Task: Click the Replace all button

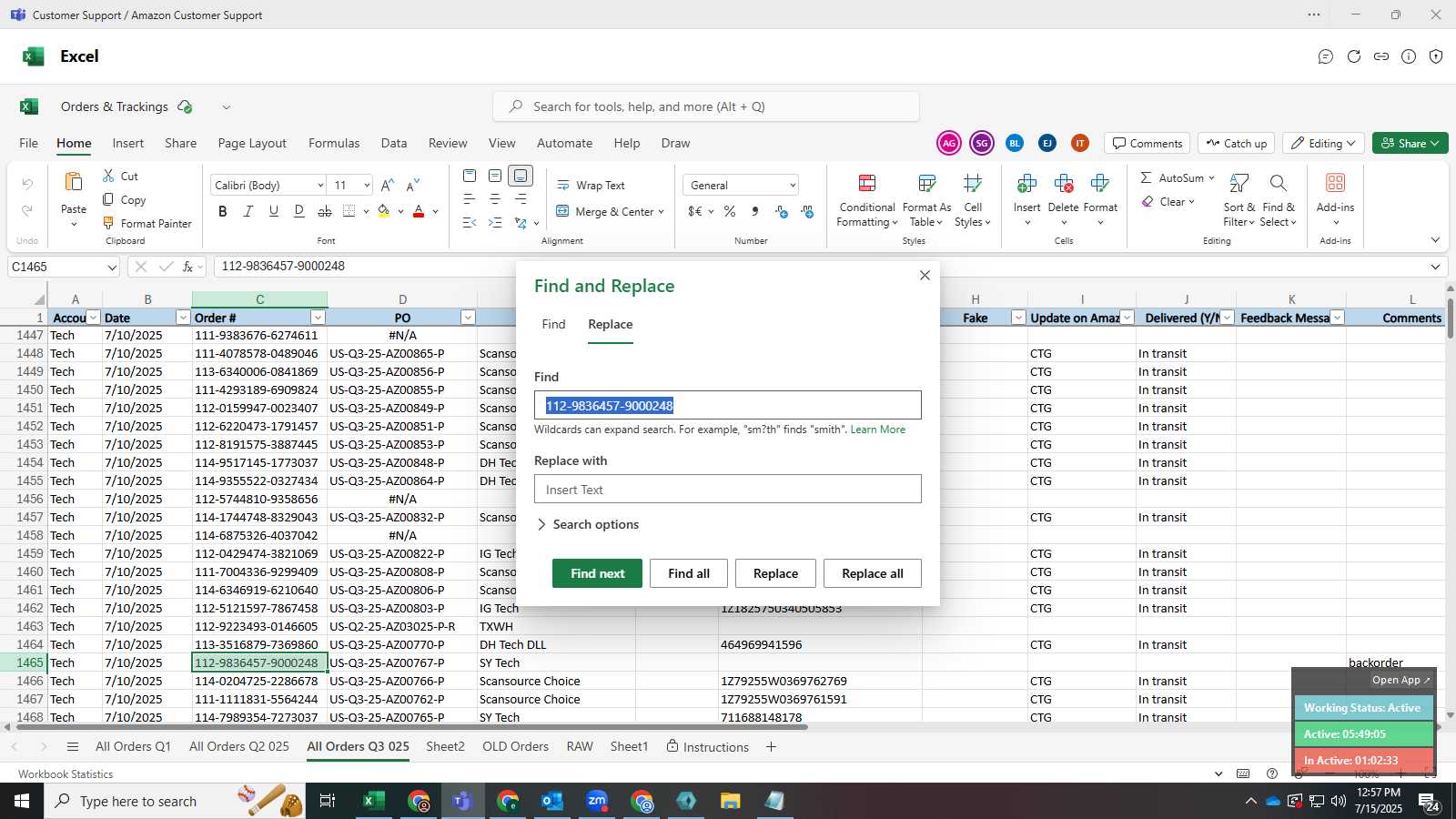Action: pos(873,573)
